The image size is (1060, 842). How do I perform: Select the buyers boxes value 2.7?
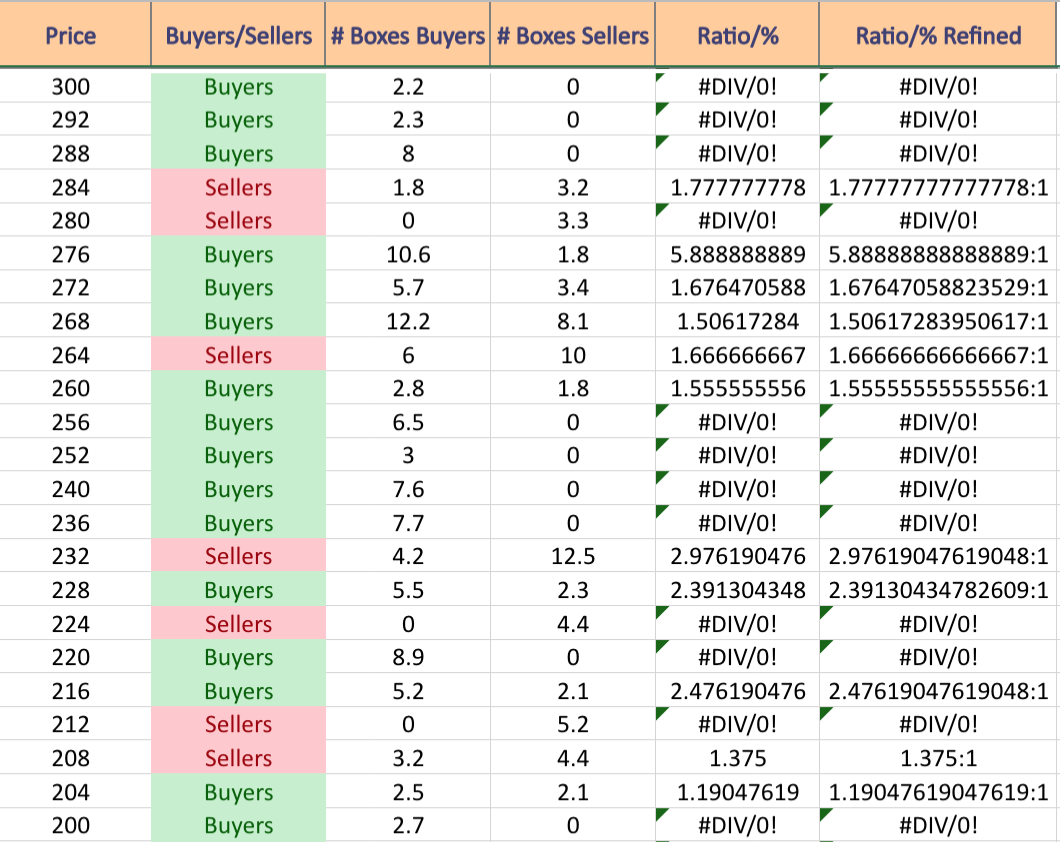click(408, 824)
